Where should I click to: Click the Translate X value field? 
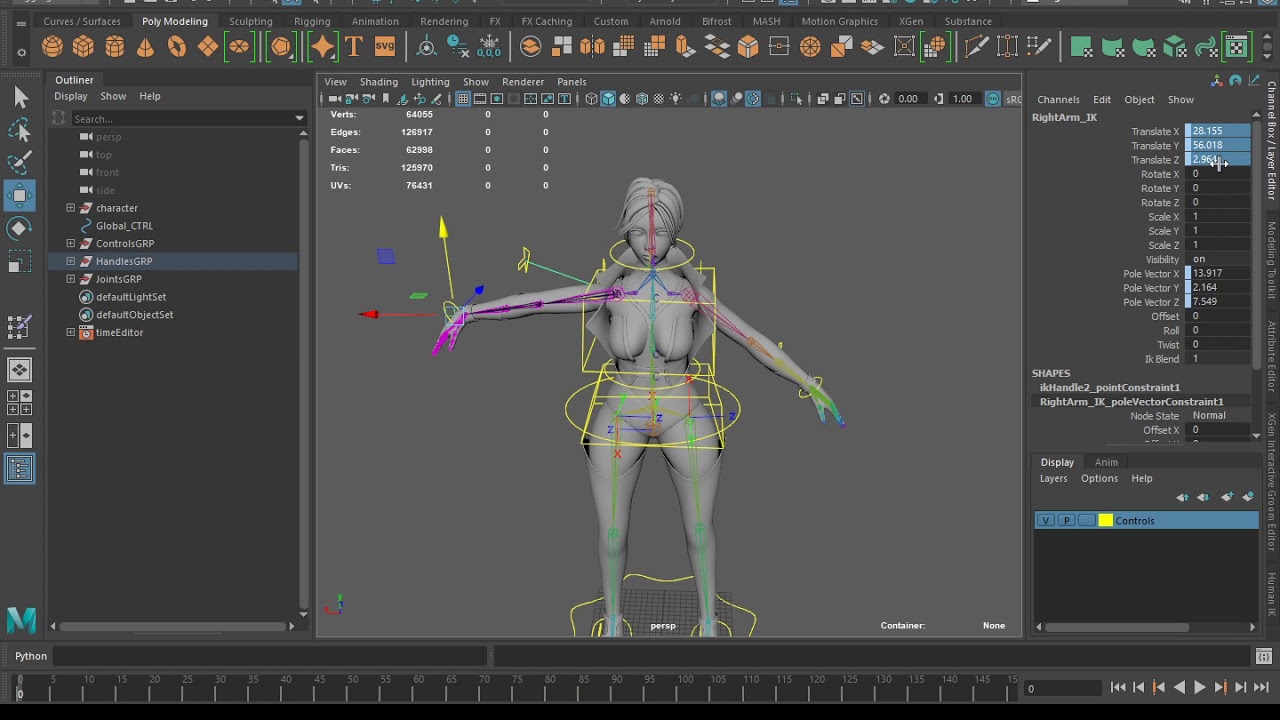tap(1218, 131)
